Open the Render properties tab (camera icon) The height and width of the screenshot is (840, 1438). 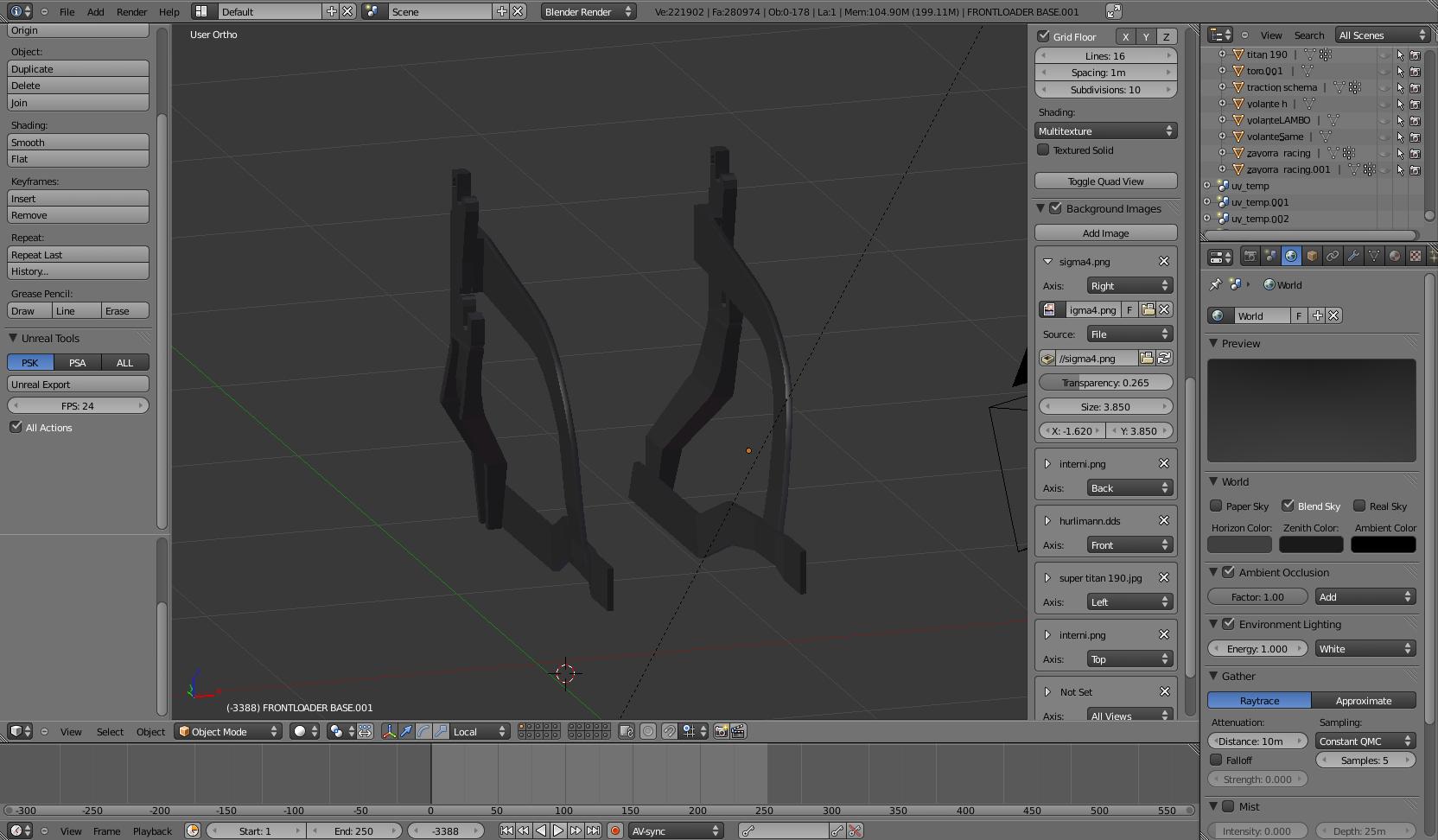(1250, 256)
